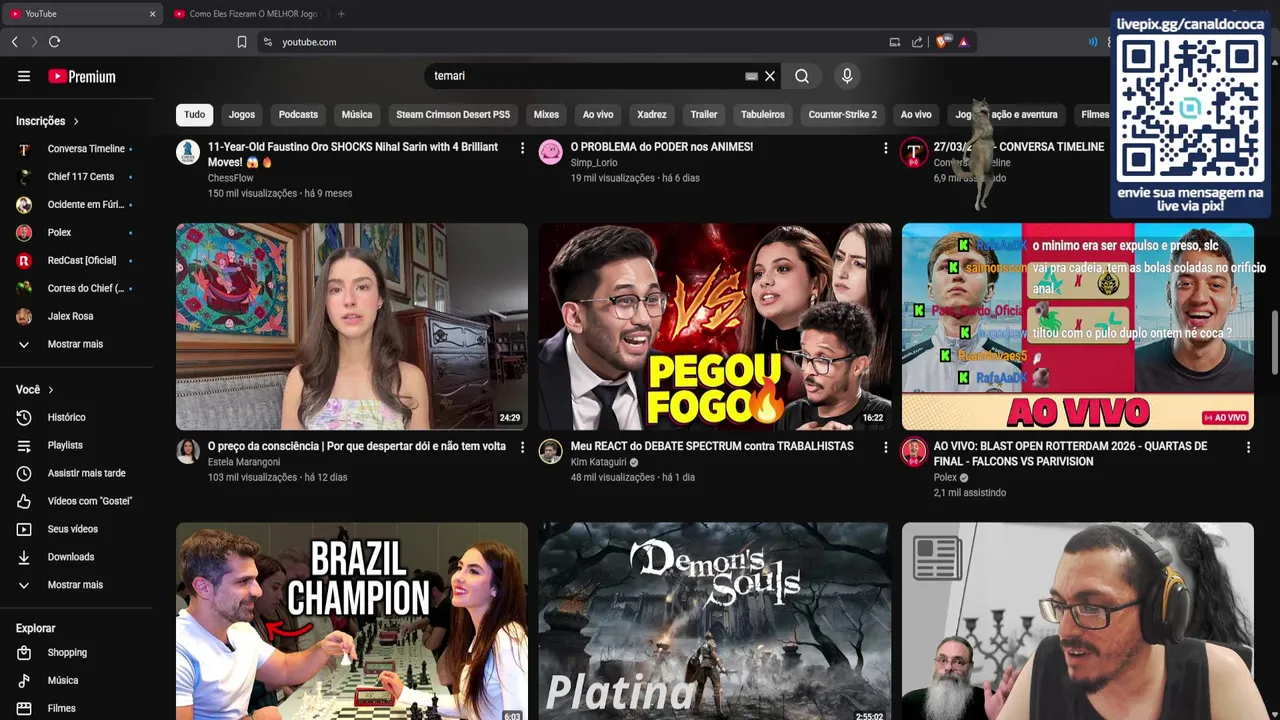The image size is (1280, 720).
Task: Play the Brazil Champion chess thumbnail
Action: 352,621
